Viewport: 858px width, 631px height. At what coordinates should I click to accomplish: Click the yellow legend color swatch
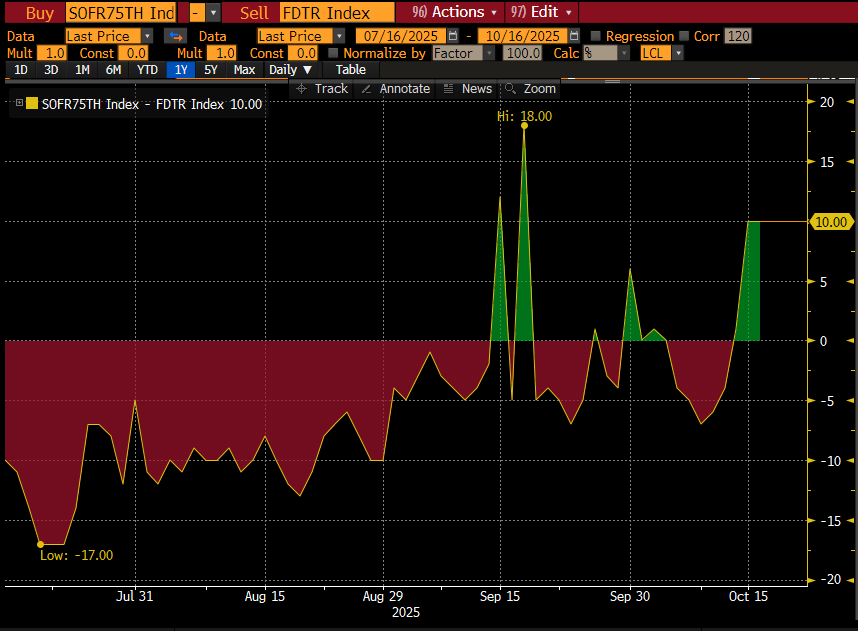(x=32, y=103)
